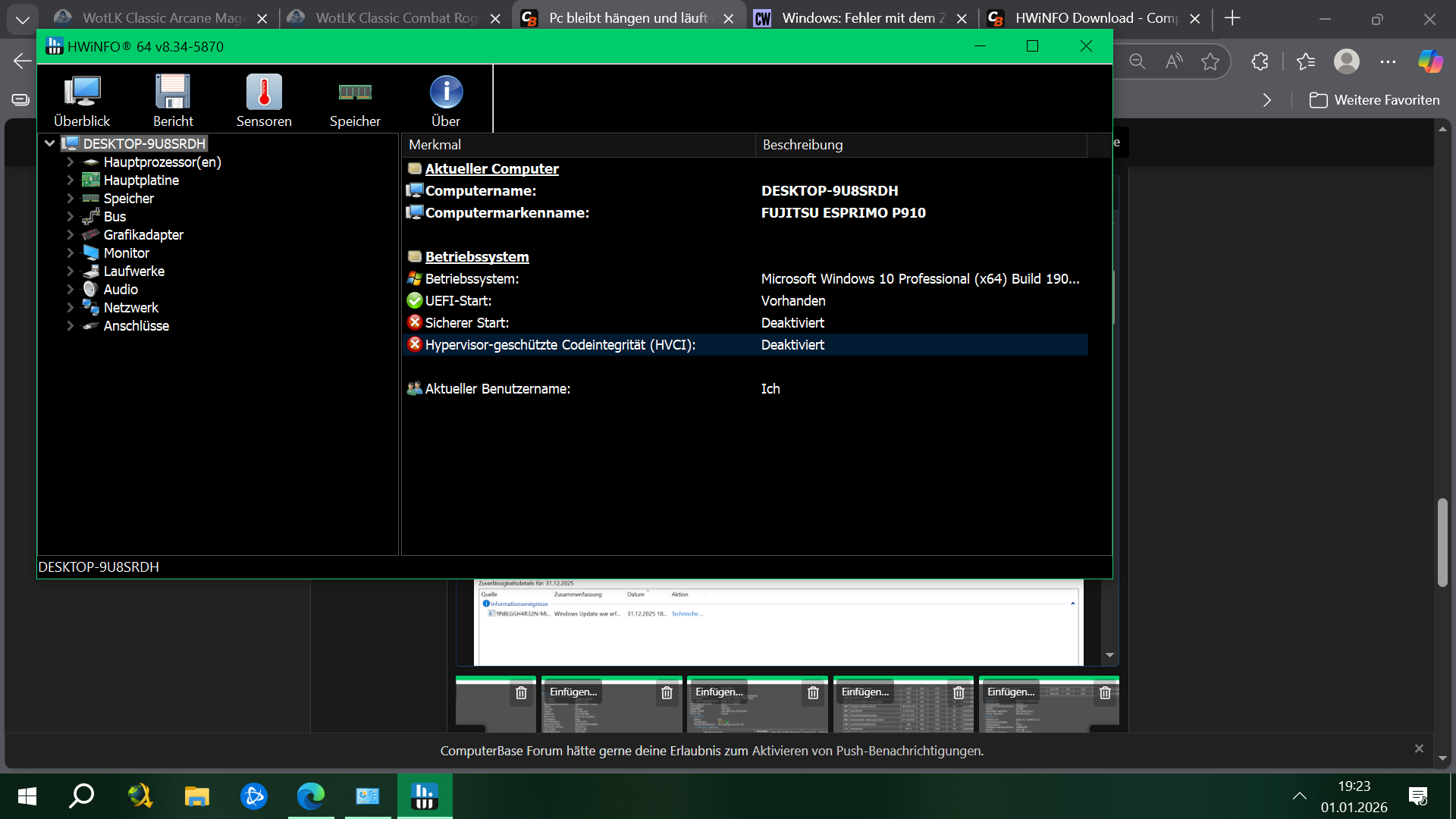
Task: Open the Weitere Favoriten folder
Action: [1374, 100]
